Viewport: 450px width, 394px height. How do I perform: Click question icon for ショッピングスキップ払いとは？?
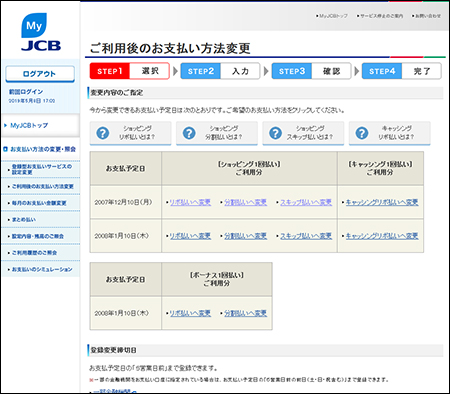[x=275, y=133]
